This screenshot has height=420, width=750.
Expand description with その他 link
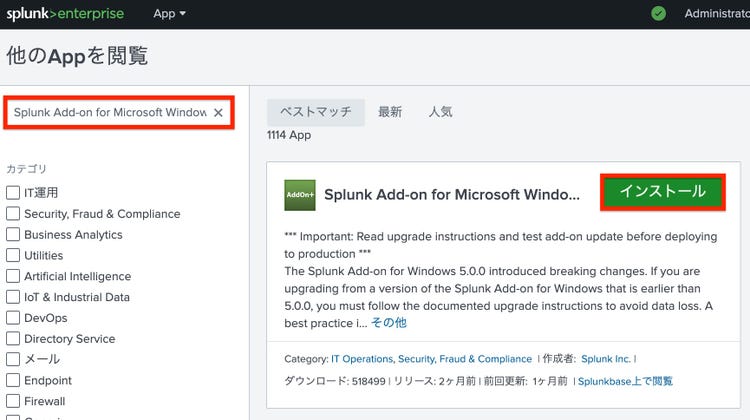[x=389, y=323]
